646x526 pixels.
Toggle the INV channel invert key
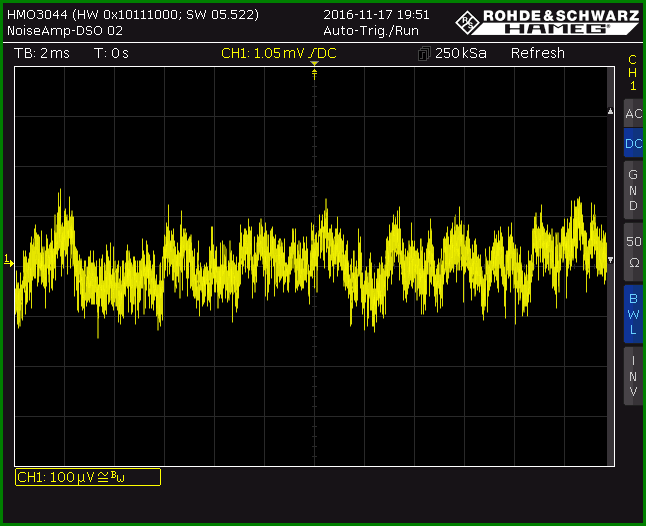[x=634, y=376]
